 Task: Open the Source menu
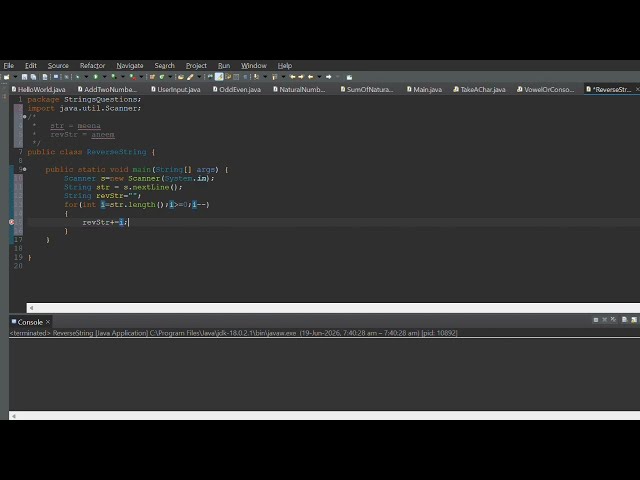58,66
